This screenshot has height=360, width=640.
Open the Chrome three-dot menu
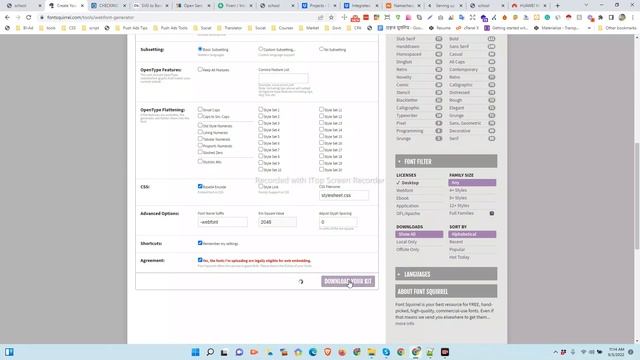(x=632, y=18)
